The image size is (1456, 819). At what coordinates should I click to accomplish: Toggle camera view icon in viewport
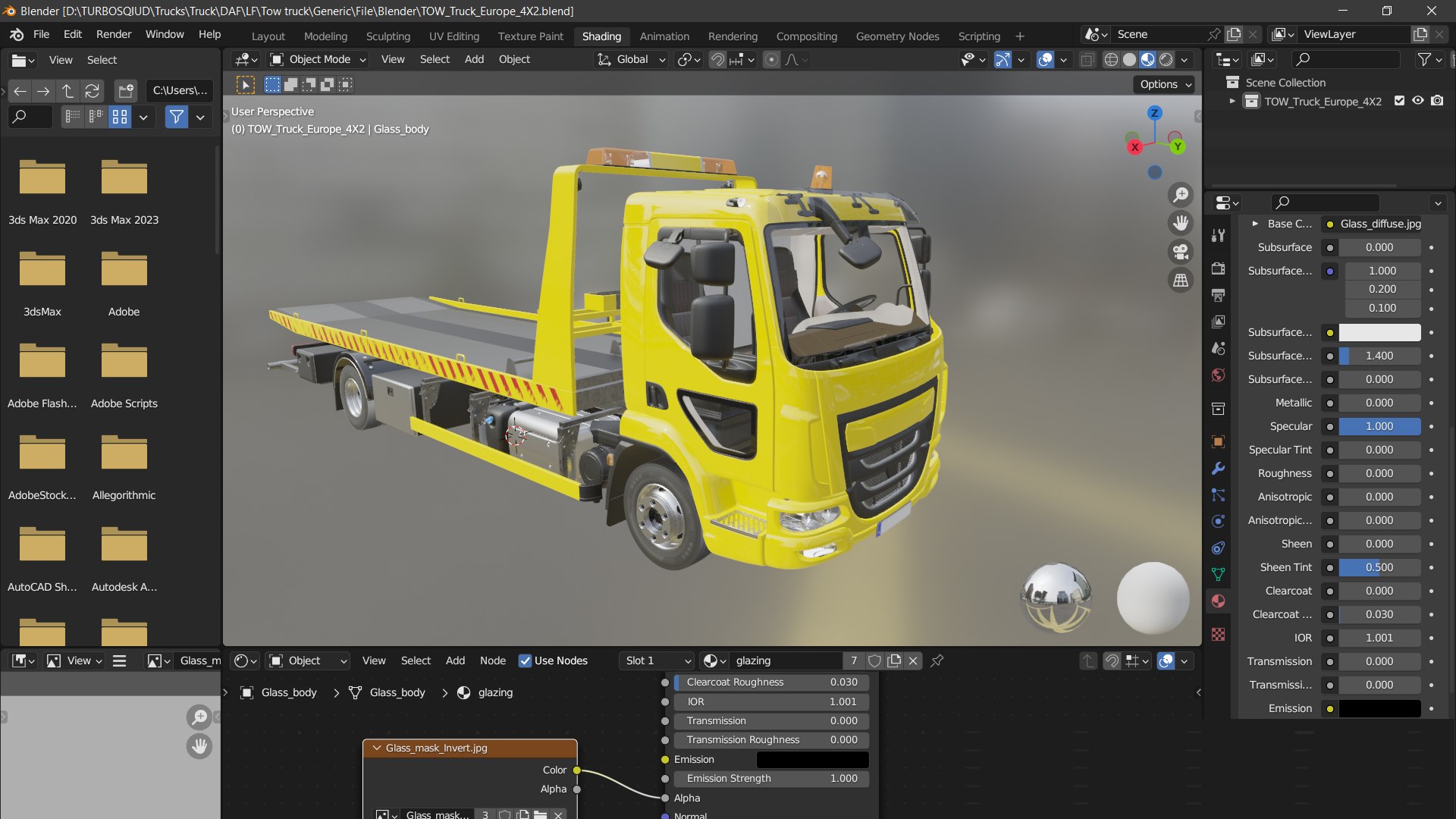pyautogui.click(x=1181, y=252)
